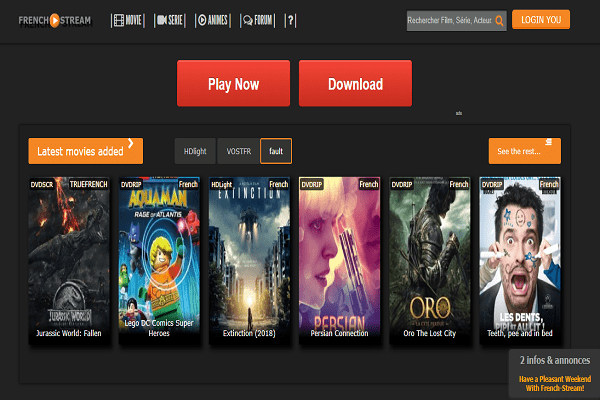Click the red Play Now button

coord(233,83)
